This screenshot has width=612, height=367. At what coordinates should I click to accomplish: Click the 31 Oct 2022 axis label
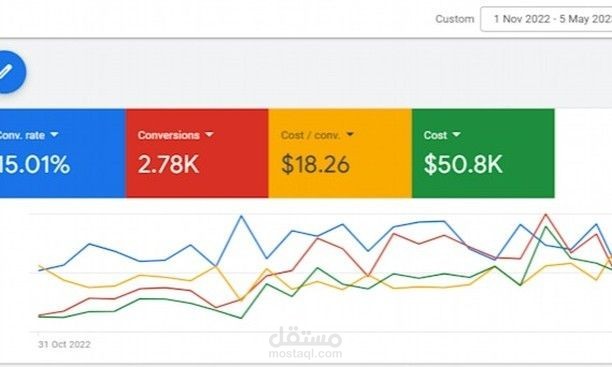[x=64, y=344]
